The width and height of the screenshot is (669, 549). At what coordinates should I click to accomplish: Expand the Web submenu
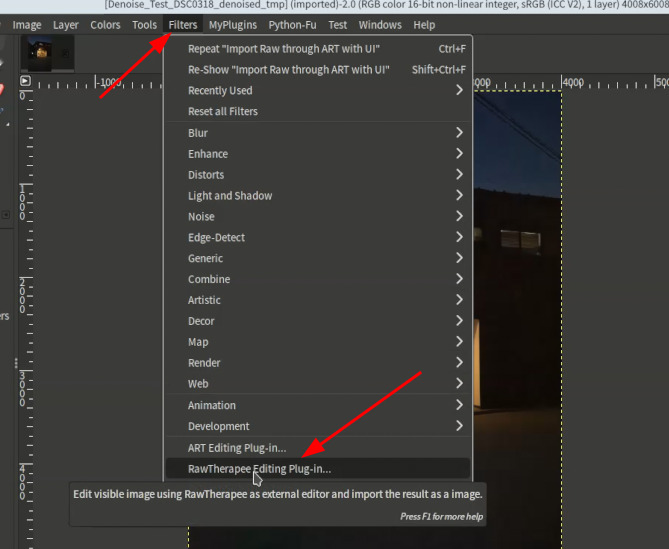(x=318, y=384)
